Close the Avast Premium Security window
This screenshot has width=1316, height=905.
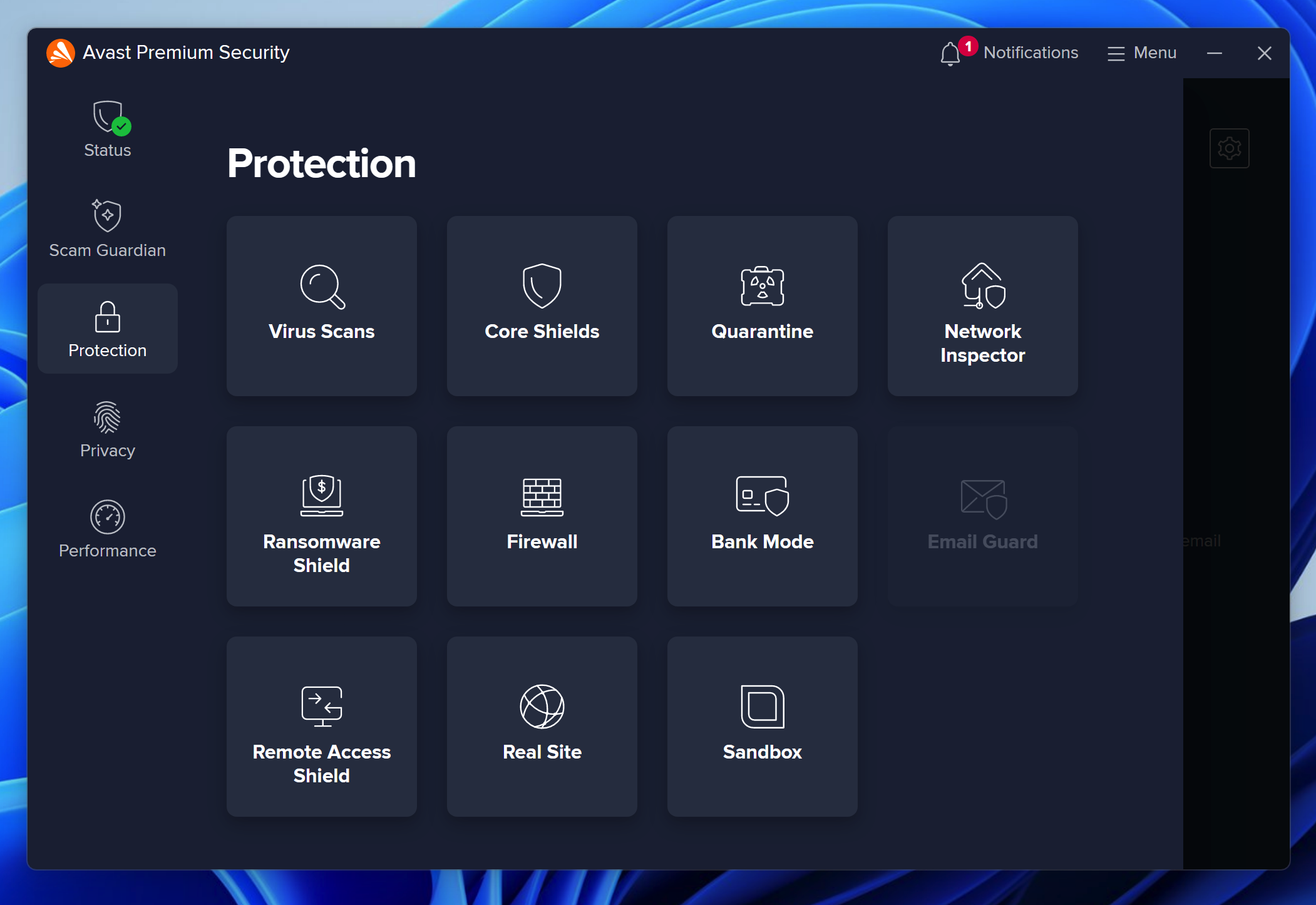click(x=1265, y=53)
